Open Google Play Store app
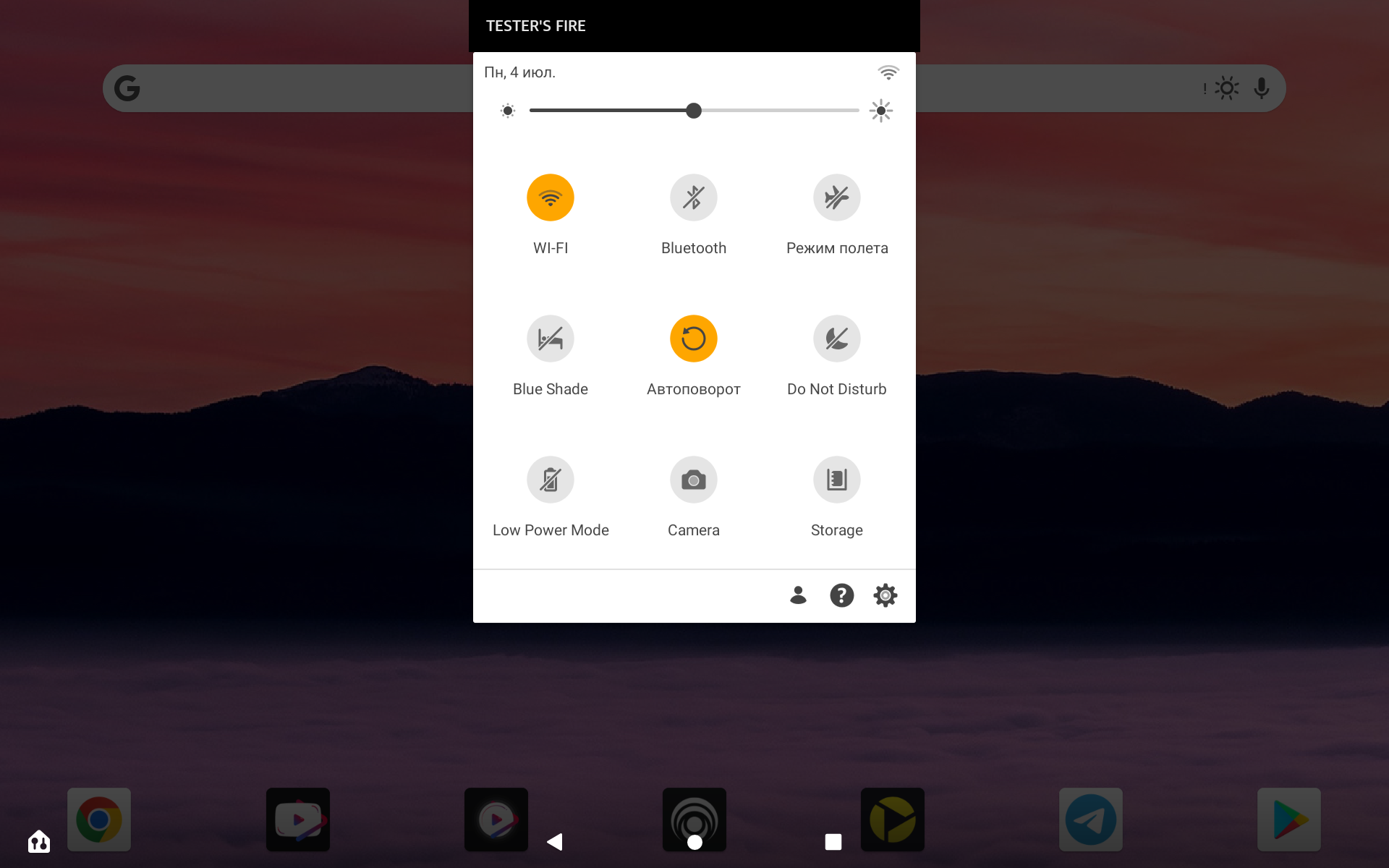The height and width of the screenshot is (868, 1389). pos(1289,820)
